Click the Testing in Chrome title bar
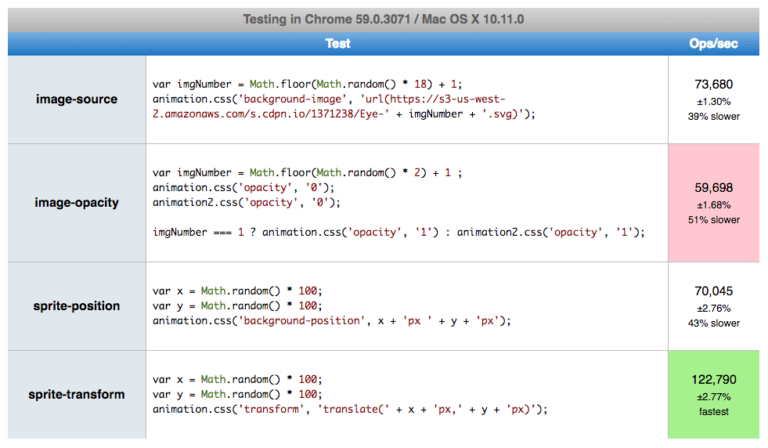The height and width of the screenshot is (448, 768). (384, 17)
